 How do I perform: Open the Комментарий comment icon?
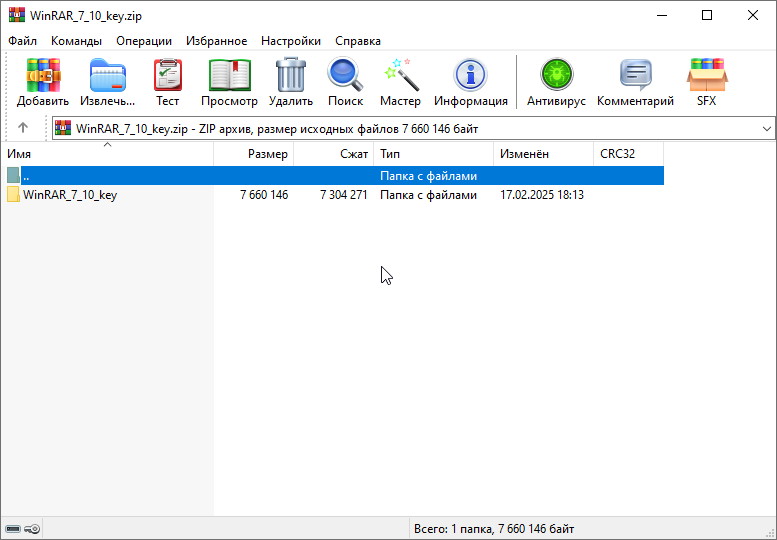tap(636, 75)
